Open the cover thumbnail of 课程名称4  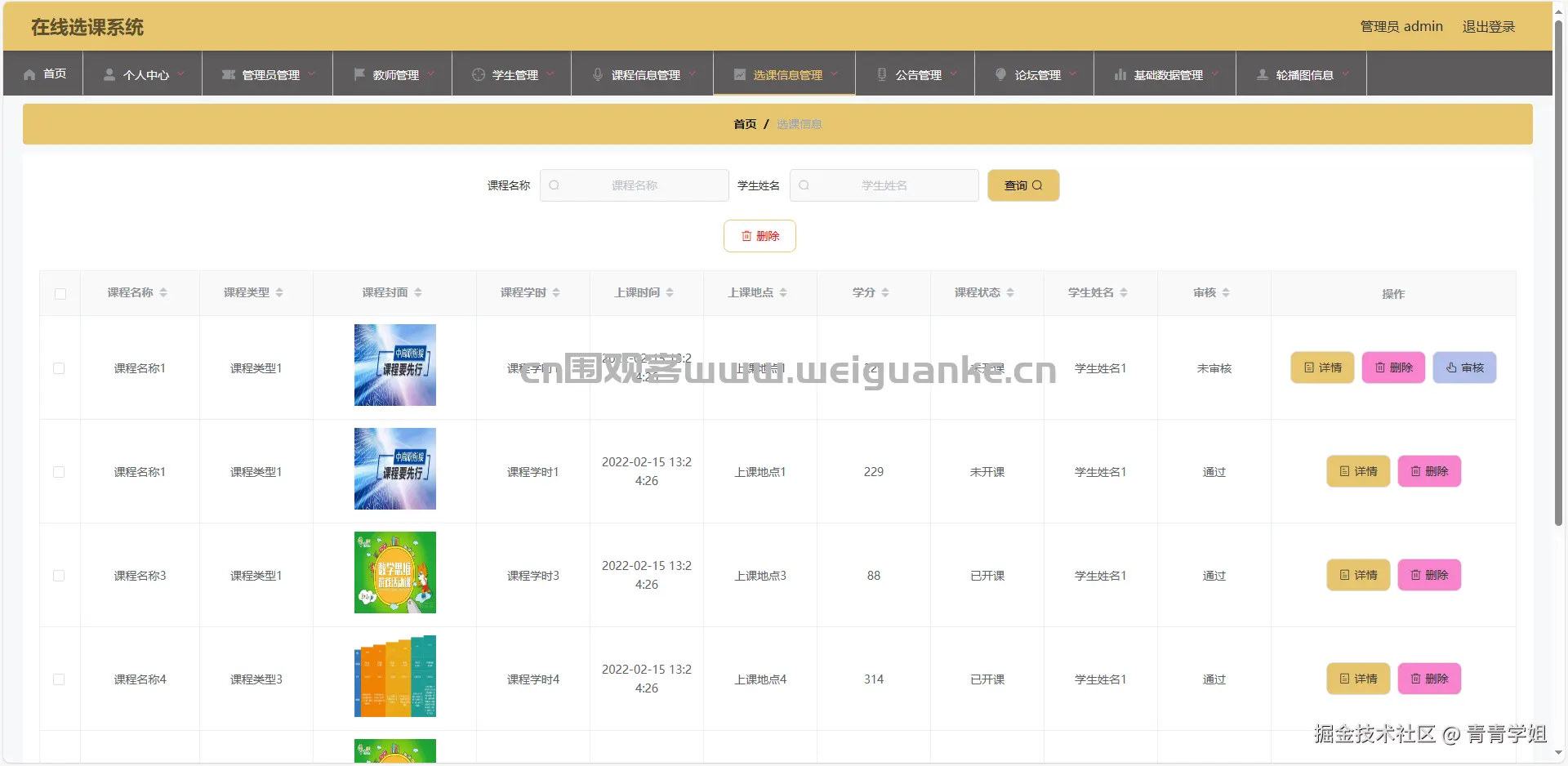point(395,676)
